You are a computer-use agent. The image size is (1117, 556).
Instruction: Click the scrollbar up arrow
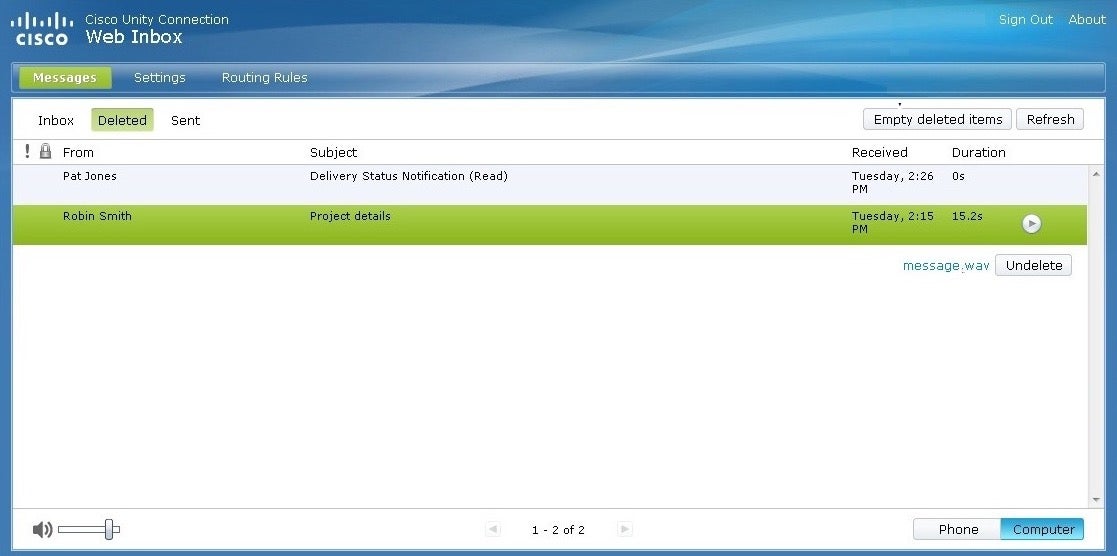pyautogui.click(x=1096, y=173)
